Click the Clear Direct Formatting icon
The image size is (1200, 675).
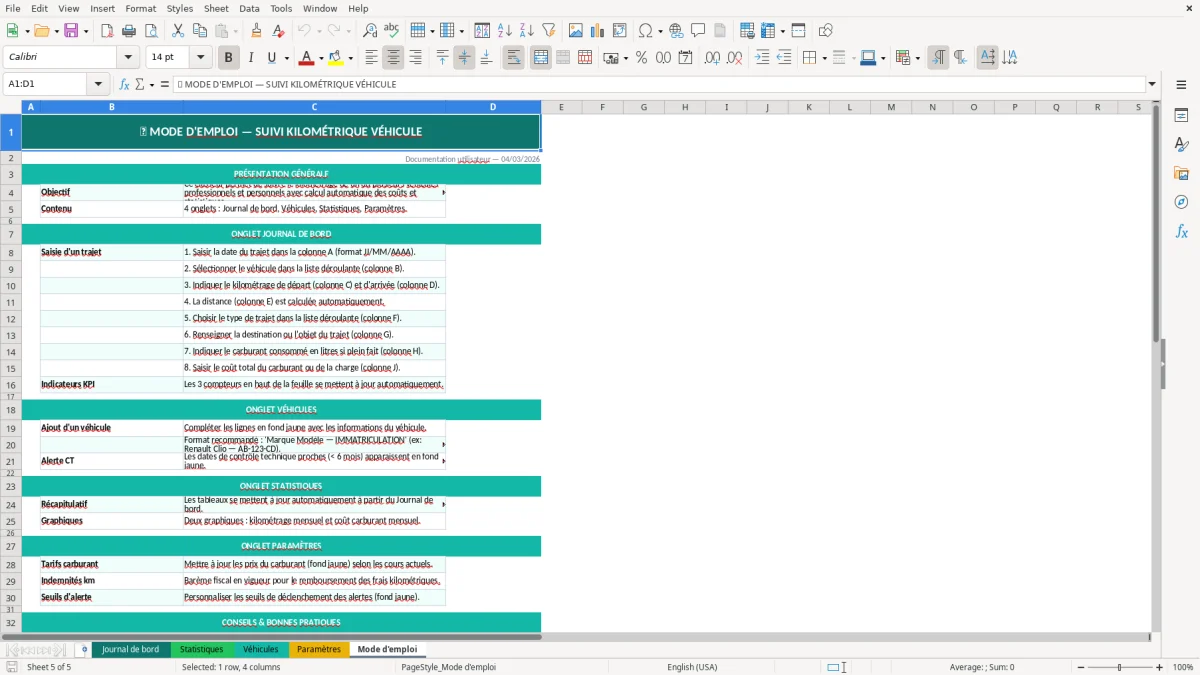[279, 31]
